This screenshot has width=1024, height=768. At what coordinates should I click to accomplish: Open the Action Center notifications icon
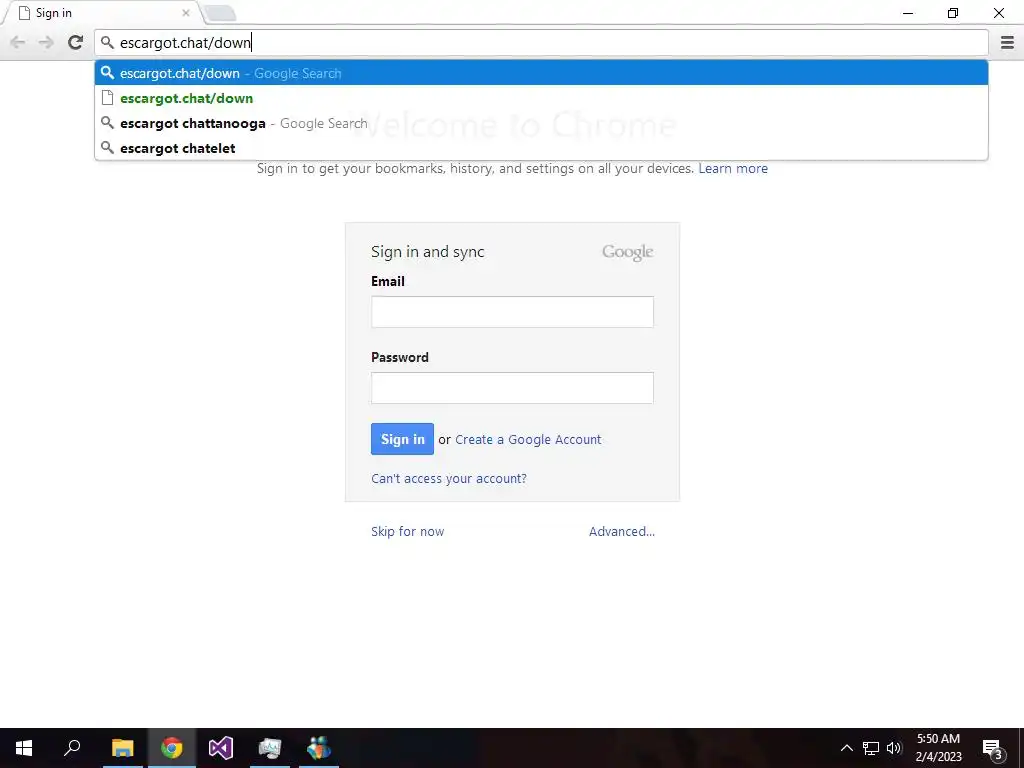993,748
